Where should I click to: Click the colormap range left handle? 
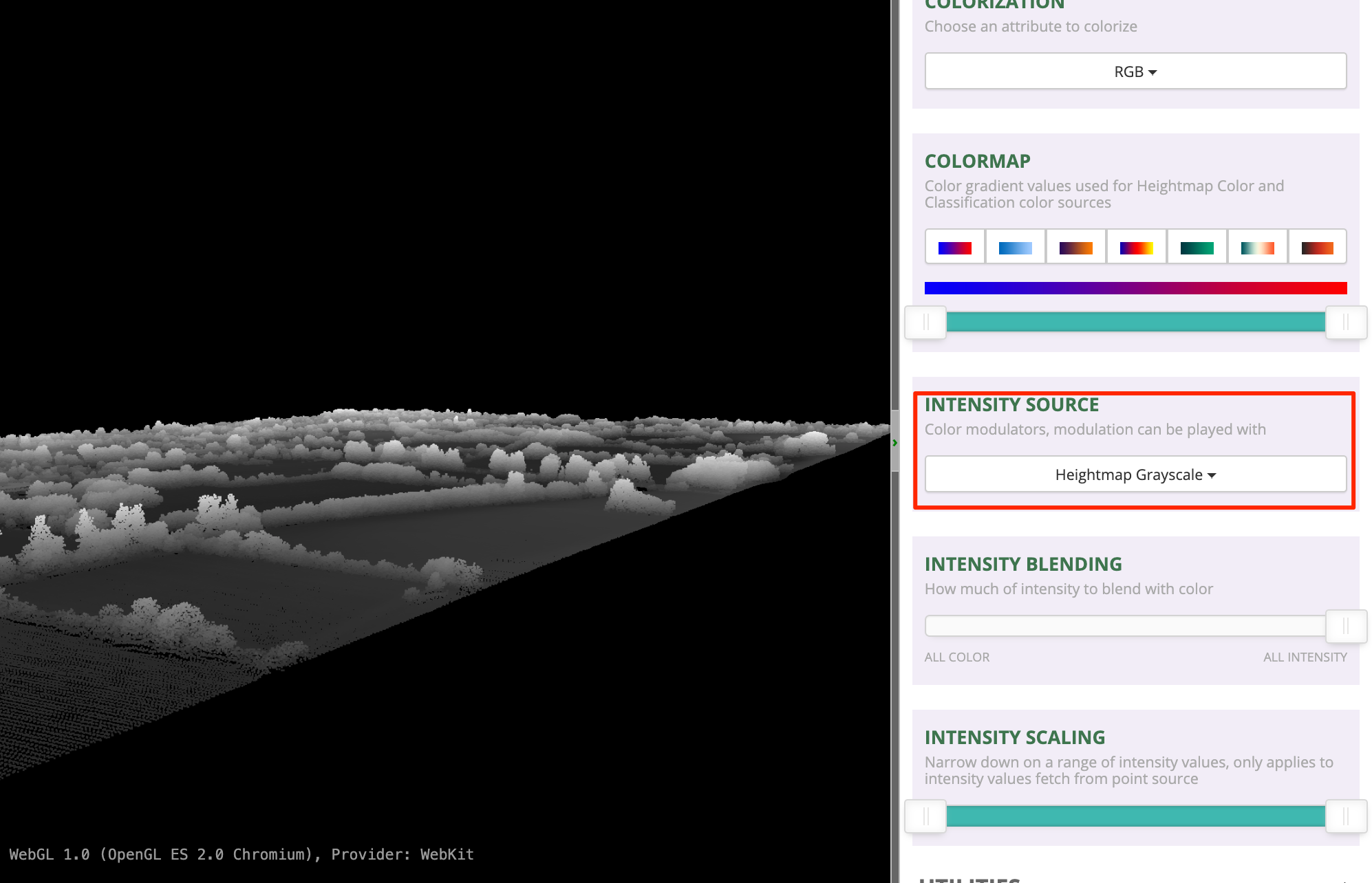click(925, 322)
